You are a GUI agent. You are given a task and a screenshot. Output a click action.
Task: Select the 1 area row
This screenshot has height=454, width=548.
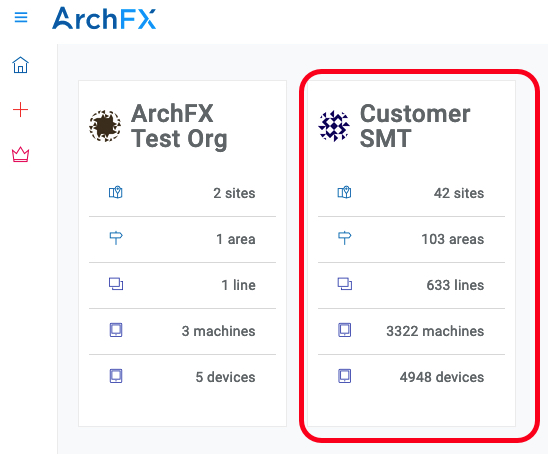pos(182,239)
